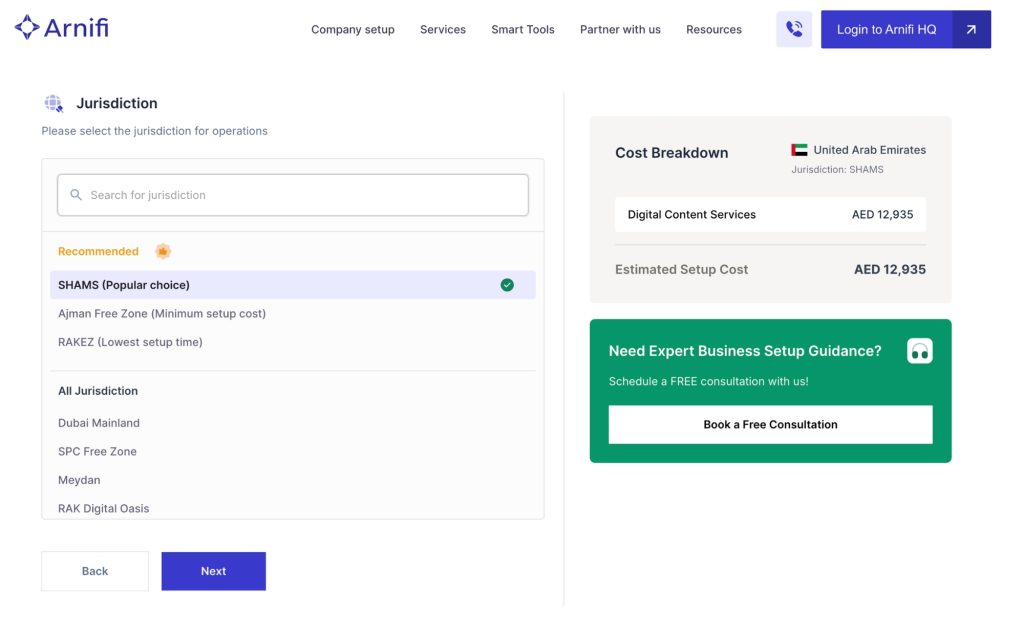Deselect the SHAMS green checkmark
This screenshot has width=1024, height=636.
coord(507,284)
